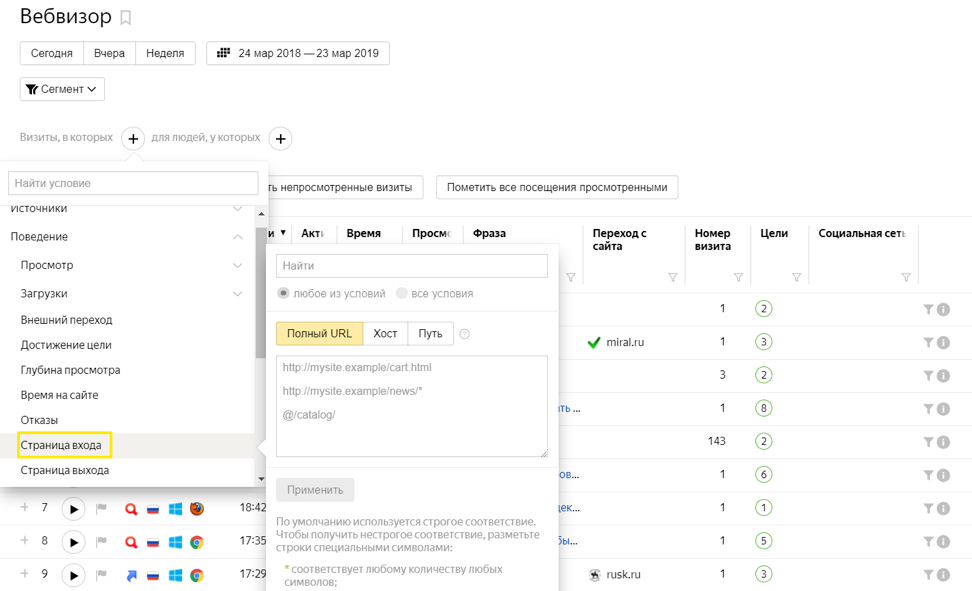This screenshot has width=972, height=591.
Task: Select Внешний переход condition
Action: tap(66, 321)
